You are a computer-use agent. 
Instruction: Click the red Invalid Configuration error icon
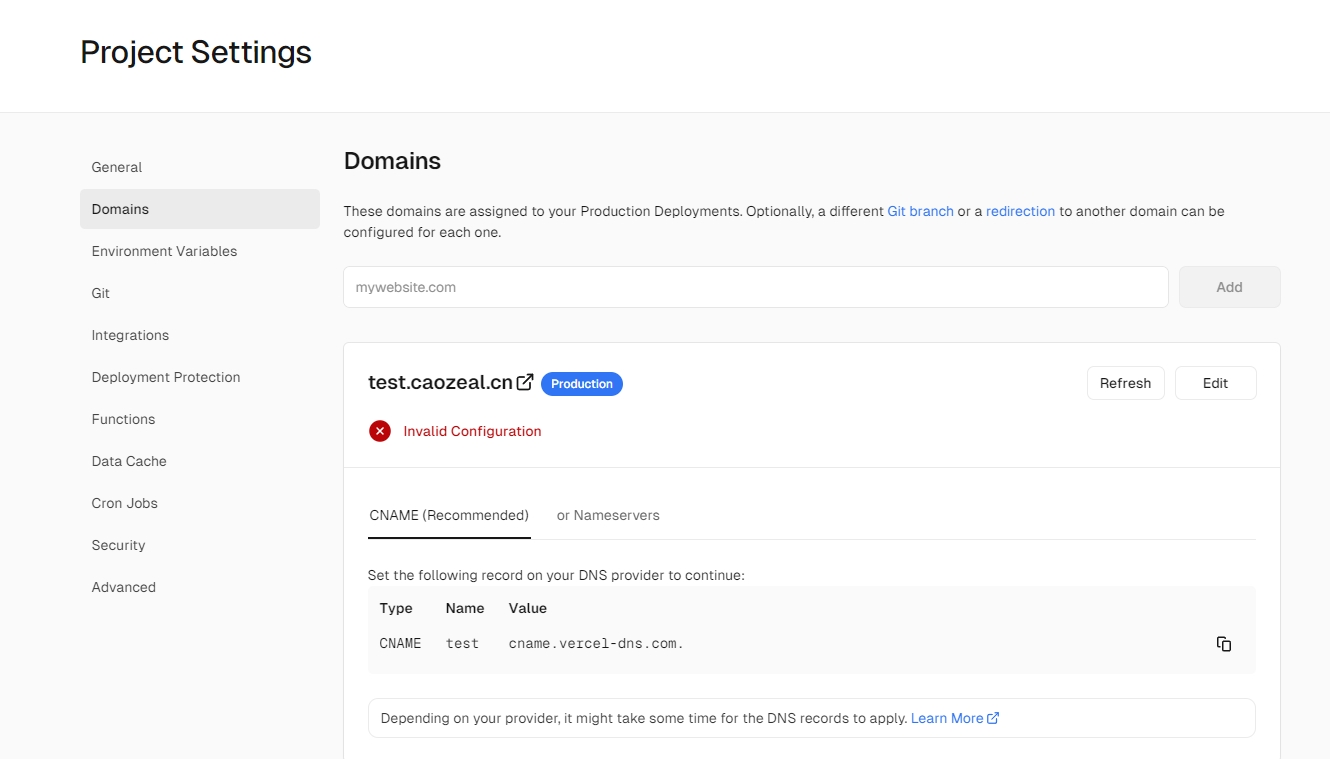point(380,431)
